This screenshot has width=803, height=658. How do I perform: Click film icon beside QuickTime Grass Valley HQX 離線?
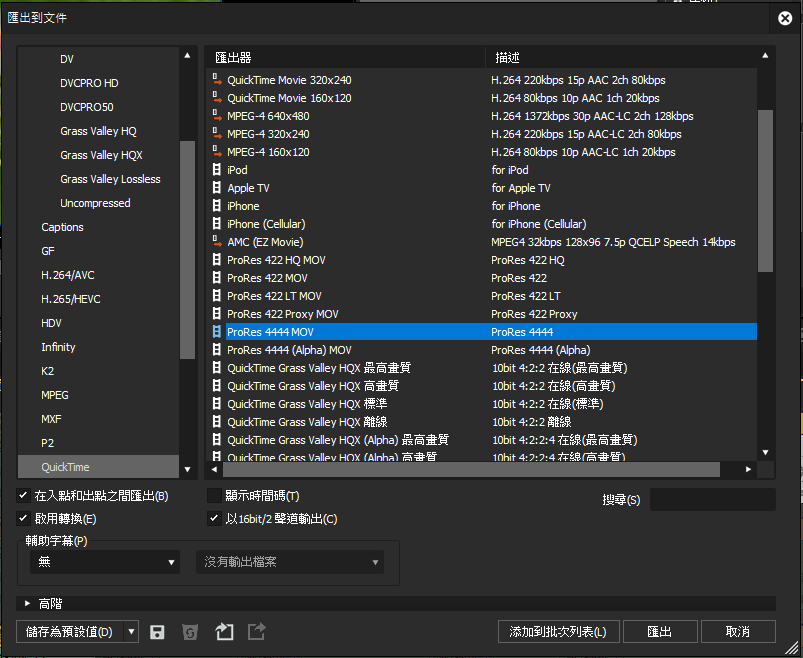[x=217, y=422]
